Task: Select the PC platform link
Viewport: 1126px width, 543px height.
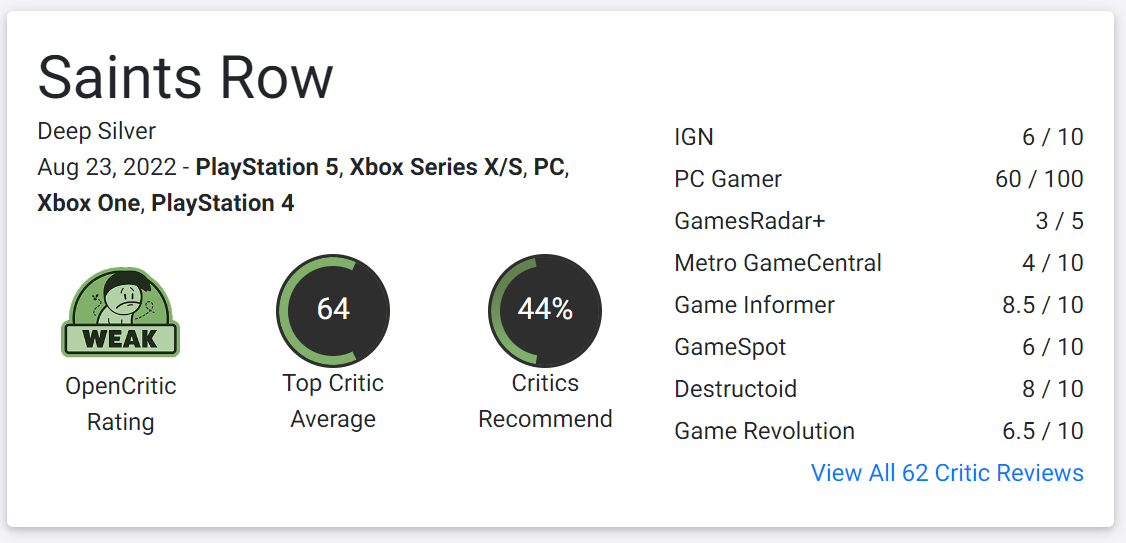Action: click(x=549, y=167)
